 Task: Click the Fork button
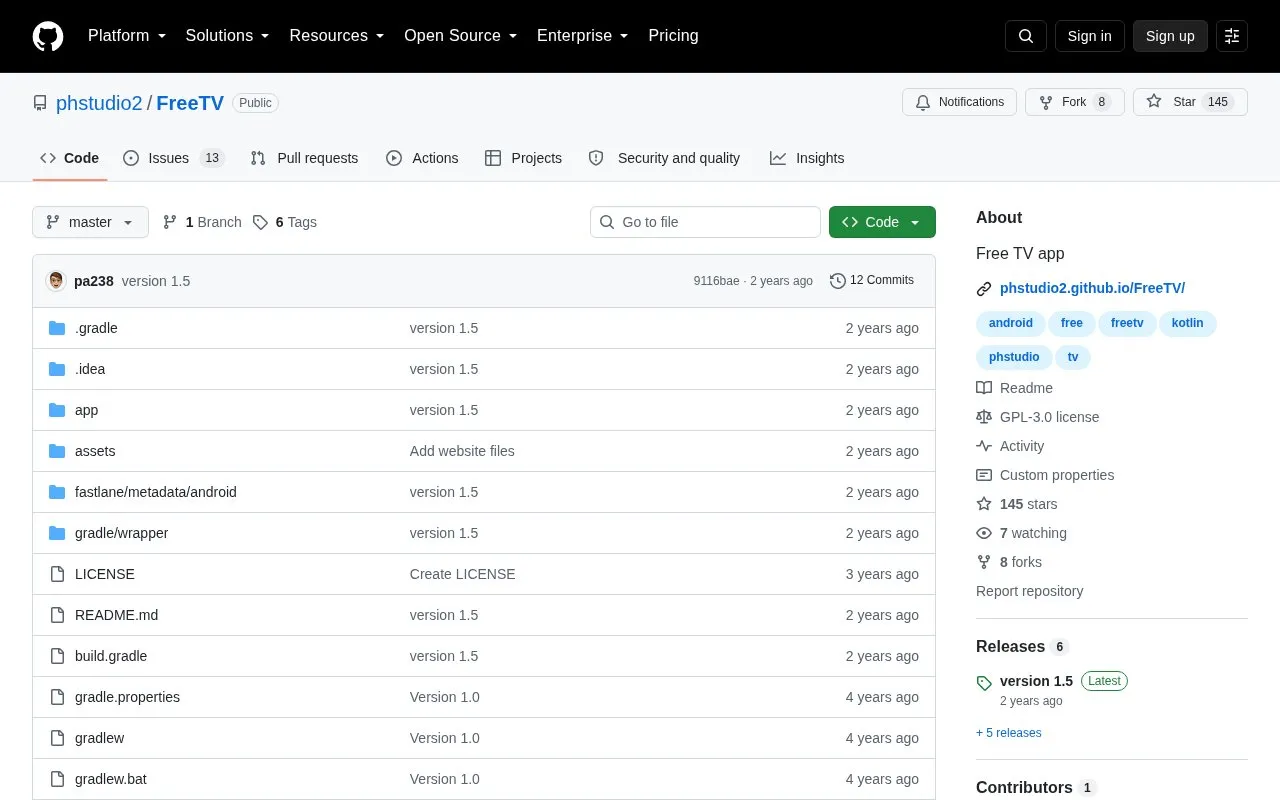click(1075, 102)
